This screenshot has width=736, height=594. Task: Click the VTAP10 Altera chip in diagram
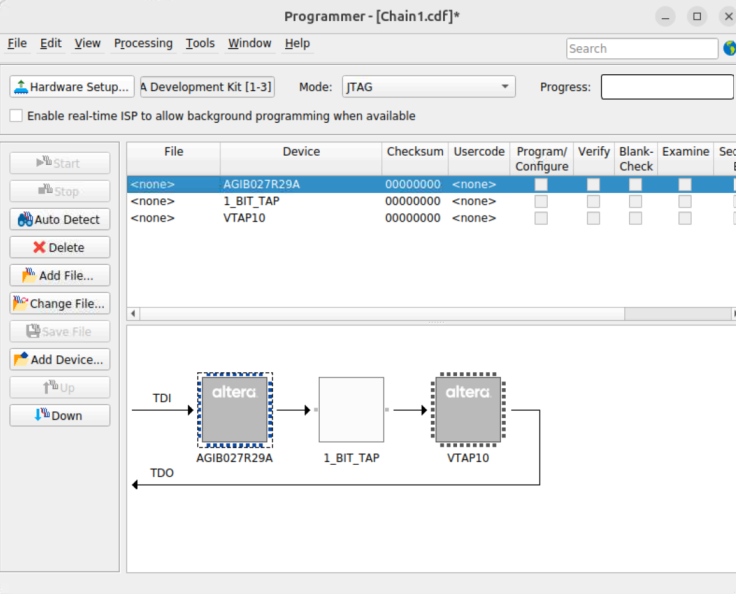[468, 409]
